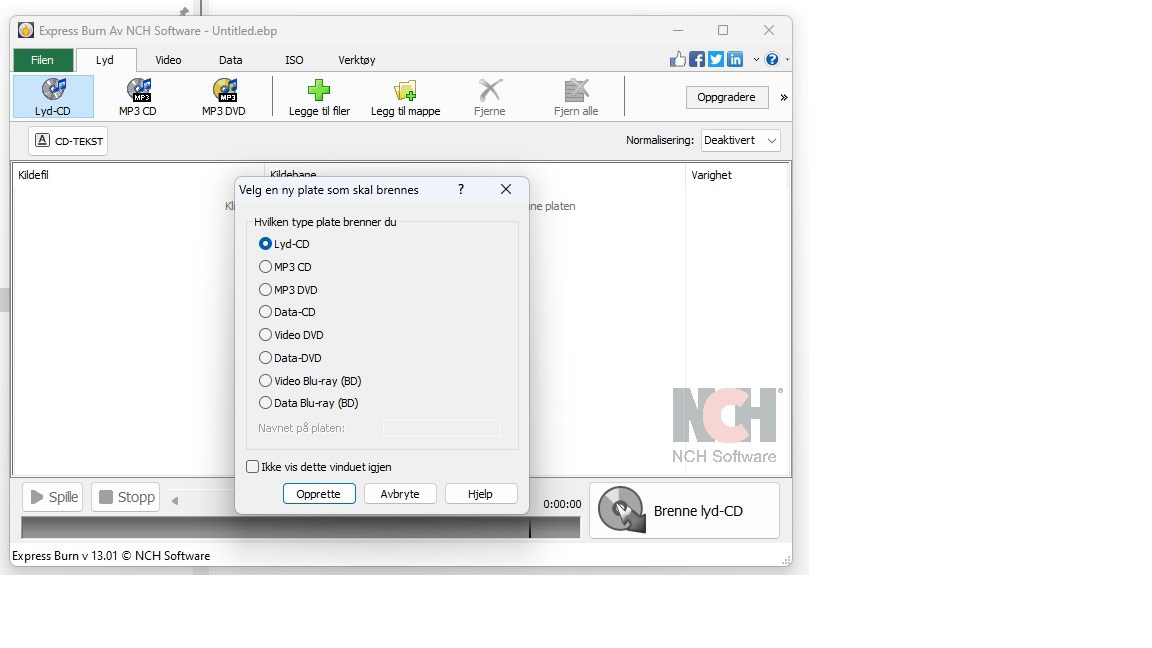Select the MP3 DVD toolbar icon
Viewport: 1152px width, 648px height.
pyautogui.click(x=224, y=96)
